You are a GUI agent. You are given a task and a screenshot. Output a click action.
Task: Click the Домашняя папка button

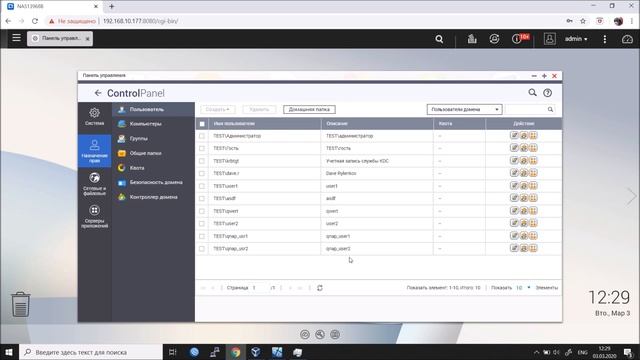coord(309,109)
